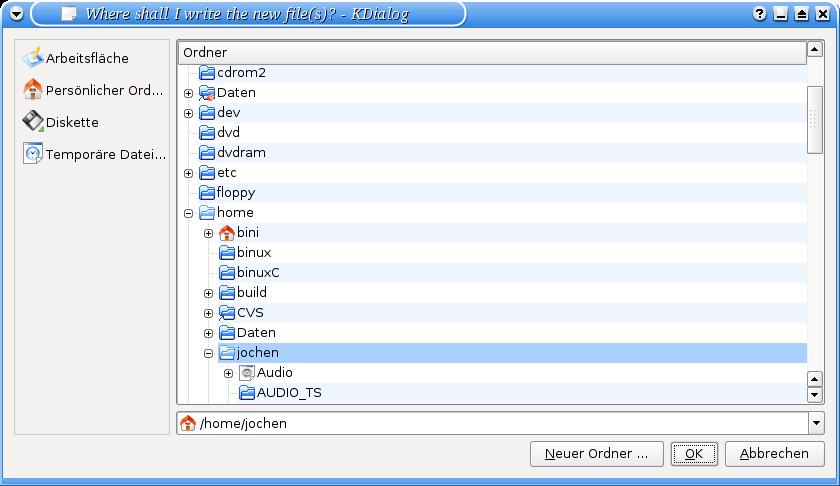Click the title bar help question-mark

(x=759, y=14)
